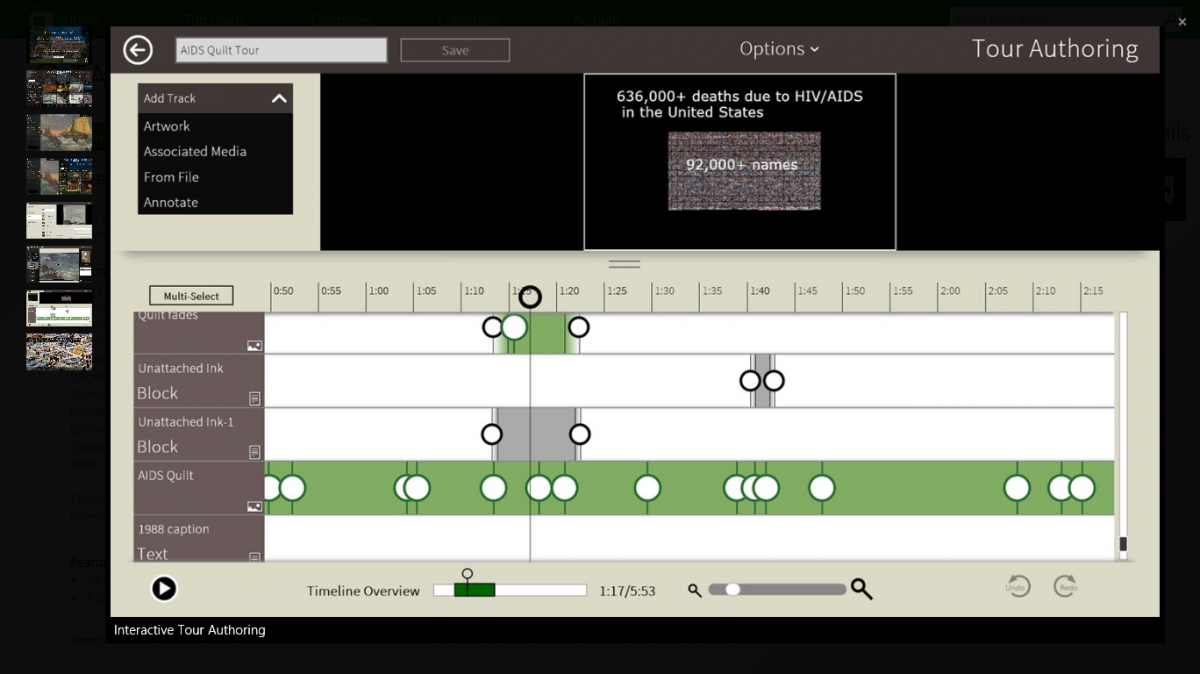Click the Interactive Tour Authoring caption
This screenshot has width=1200, height=674.
[189, 630]
